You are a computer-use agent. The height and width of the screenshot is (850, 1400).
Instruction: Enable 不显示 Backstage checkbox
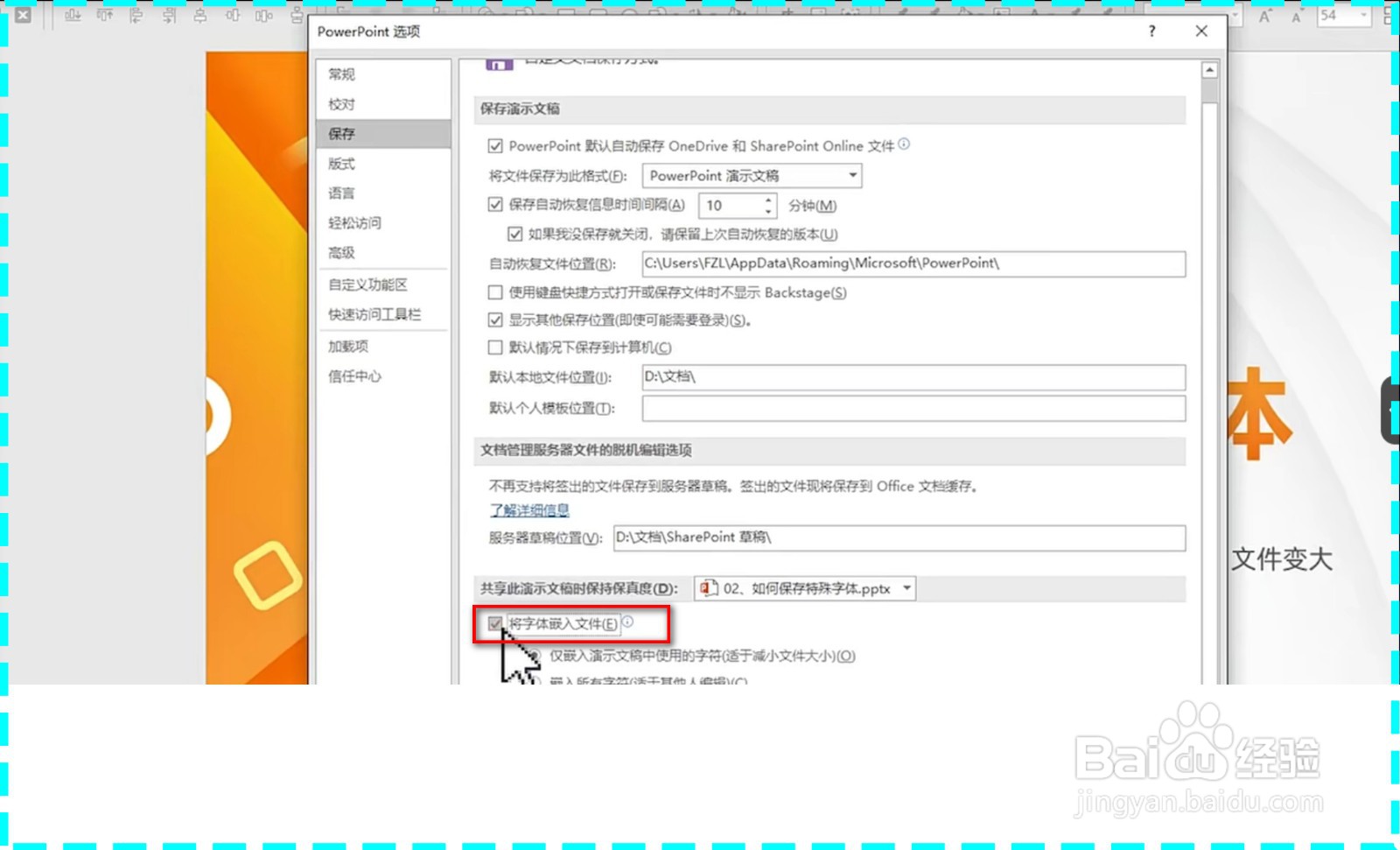[495, 292]
